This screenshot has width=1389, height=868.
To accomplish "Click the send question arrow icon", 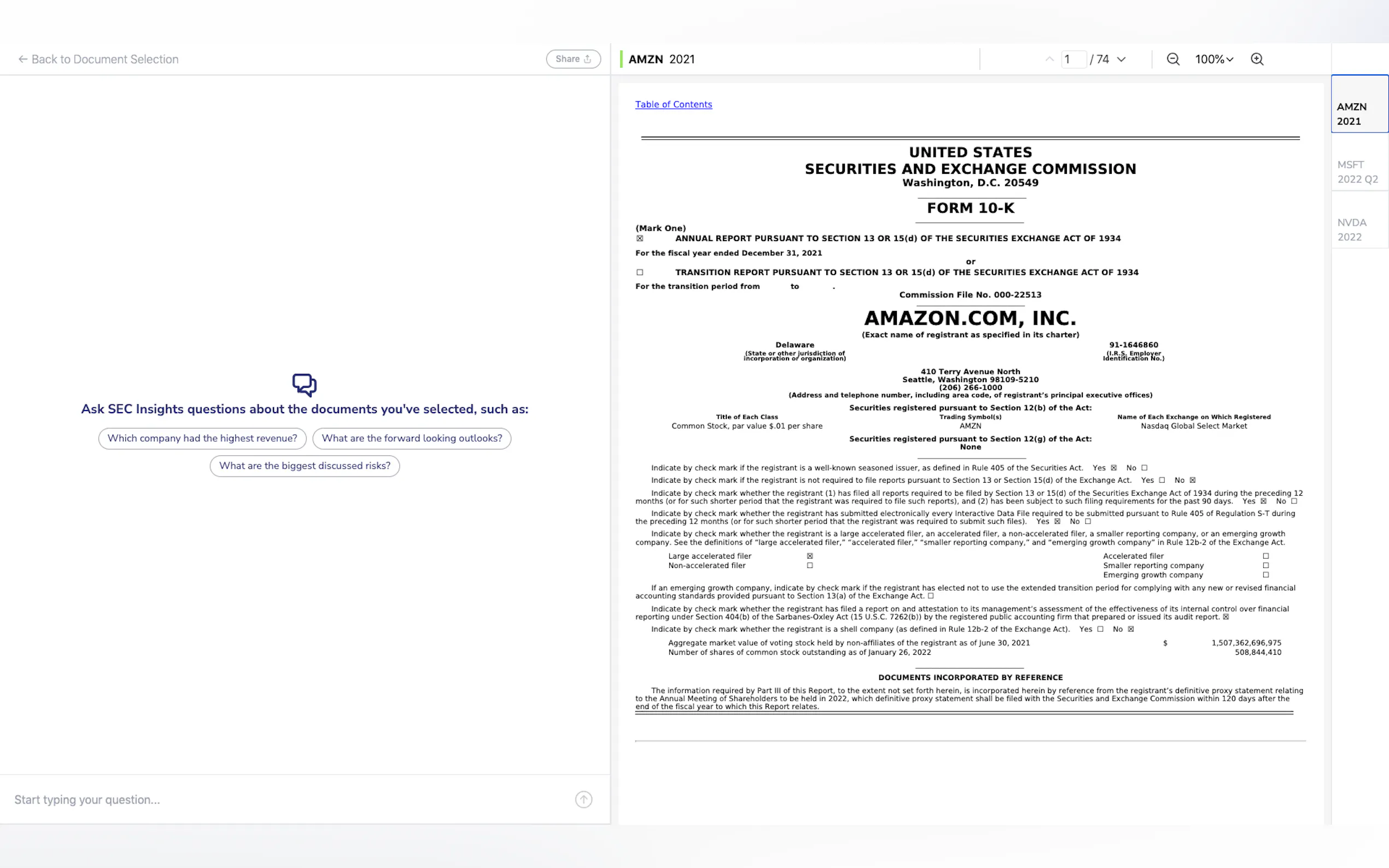I will [x=583, y=799].
